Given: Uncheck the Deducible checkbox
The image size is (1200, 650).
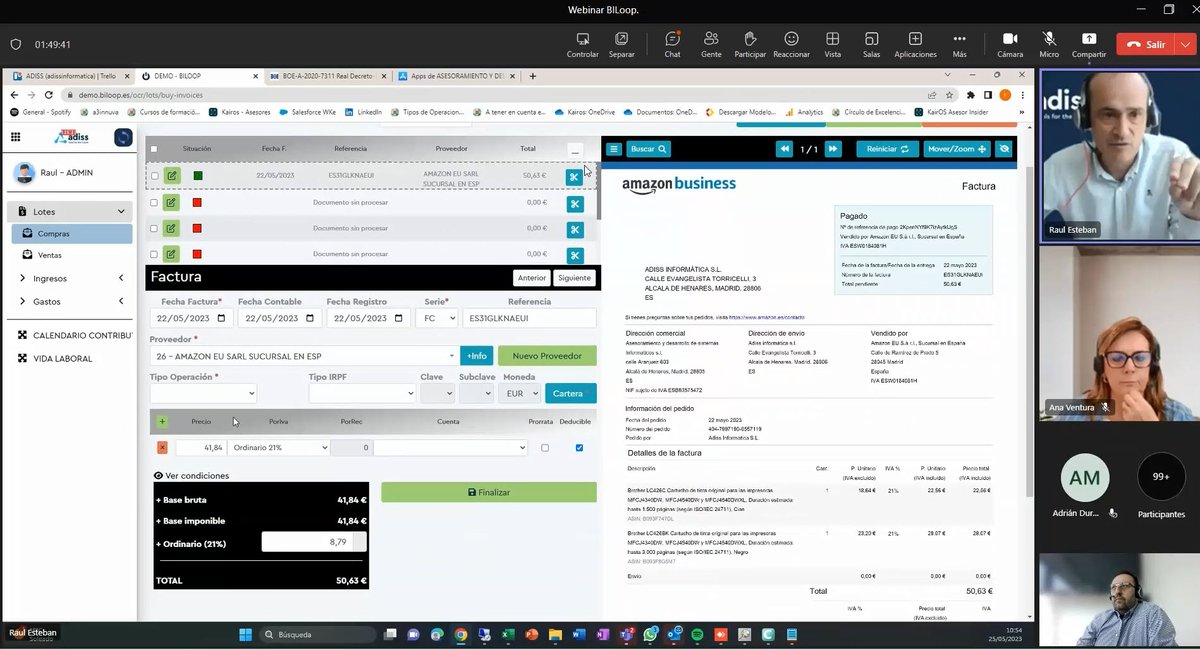Looking at the screenshot, I should tap(580, 448).
